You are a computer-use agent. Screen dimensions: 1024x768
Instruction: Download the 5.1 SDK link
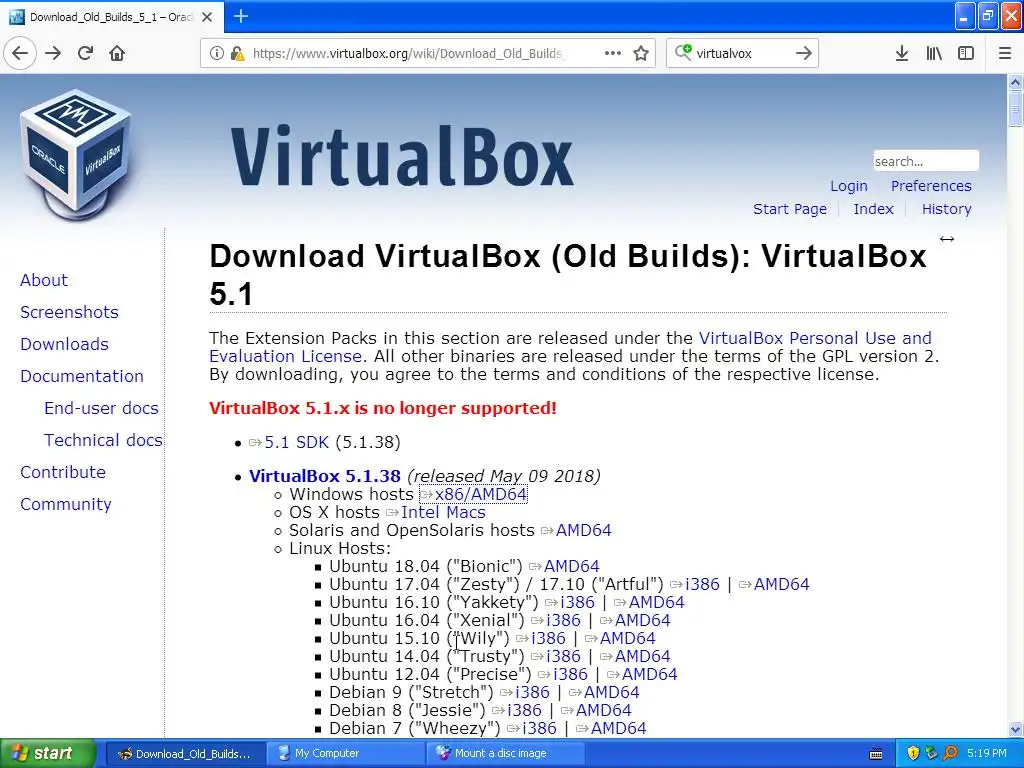(296, 443)
